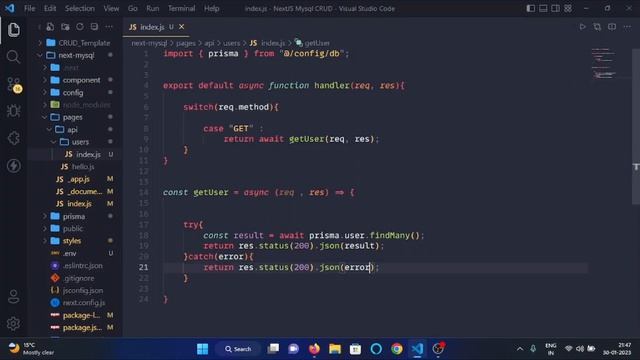This screenshot has width=640, height=360.
Task: Create a new file in explorer toolbar
Action: point(50,27)
